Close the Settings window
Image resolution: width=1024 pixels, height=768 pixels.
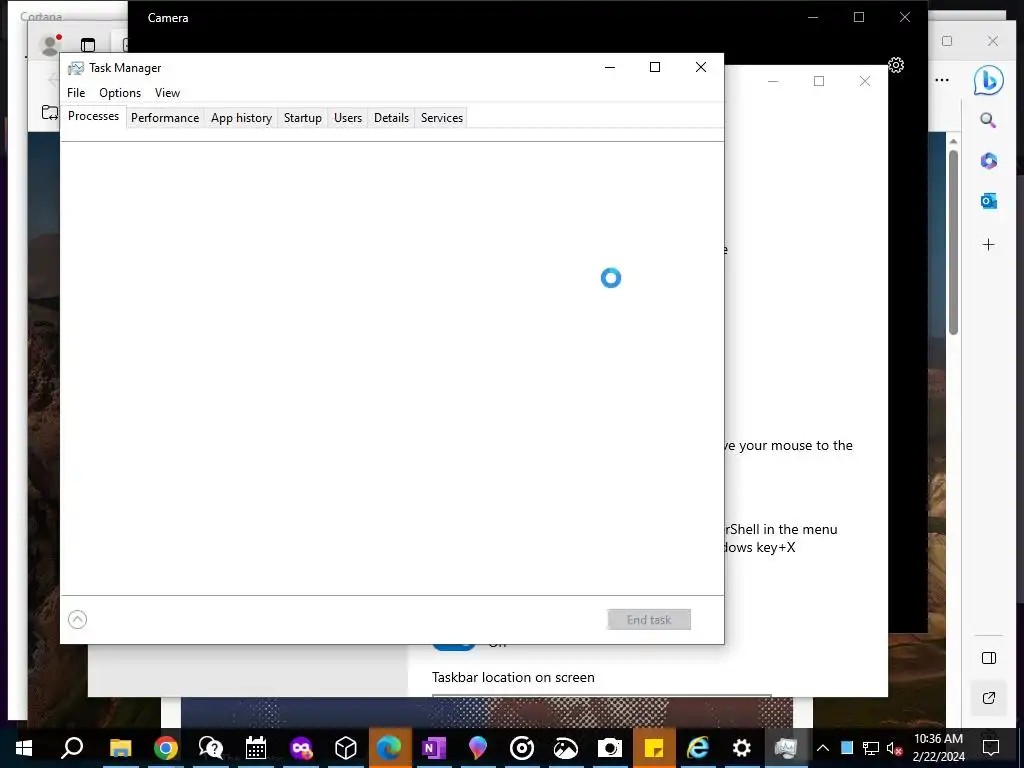pyautogui.click(x=865, y=81)
